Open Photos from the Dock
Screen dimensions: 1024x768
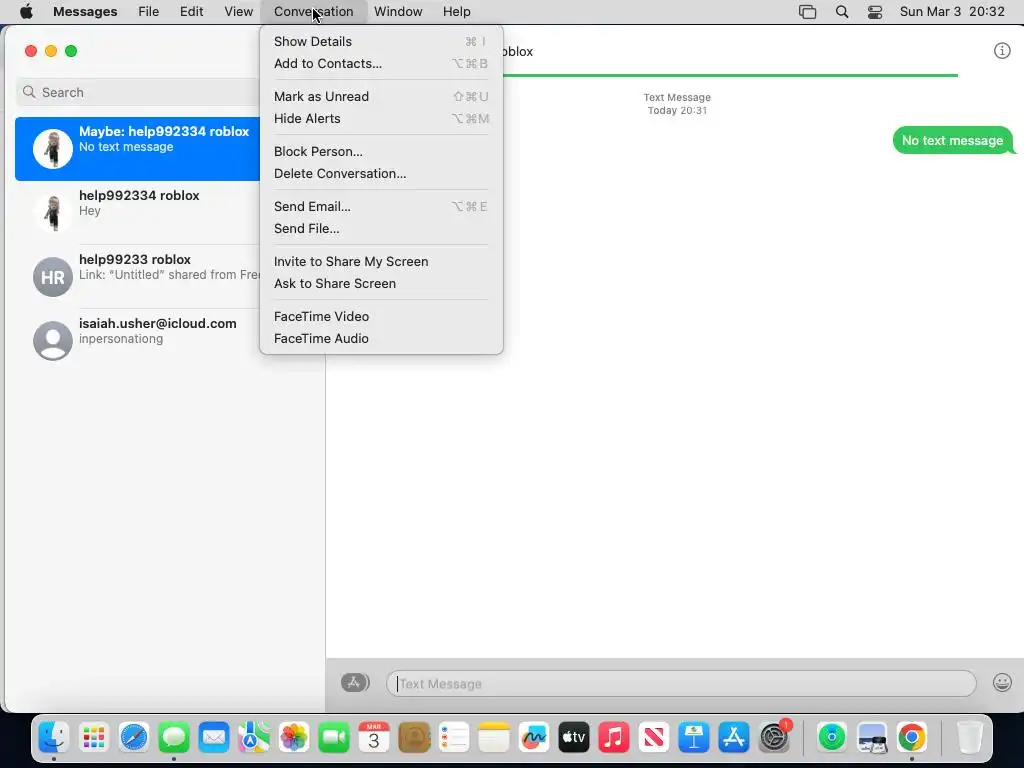[x=293, y=738]
